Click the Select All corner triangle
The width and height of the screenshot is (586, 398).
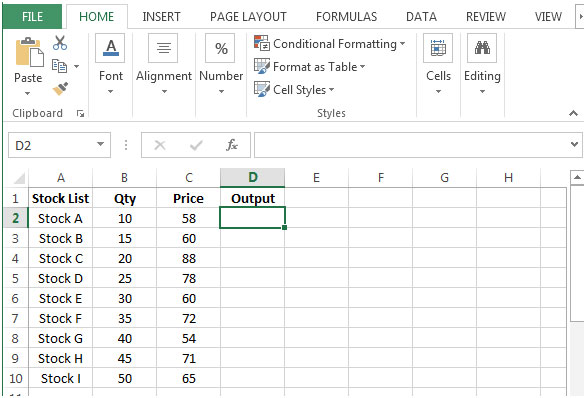click(x=19, y=178)
